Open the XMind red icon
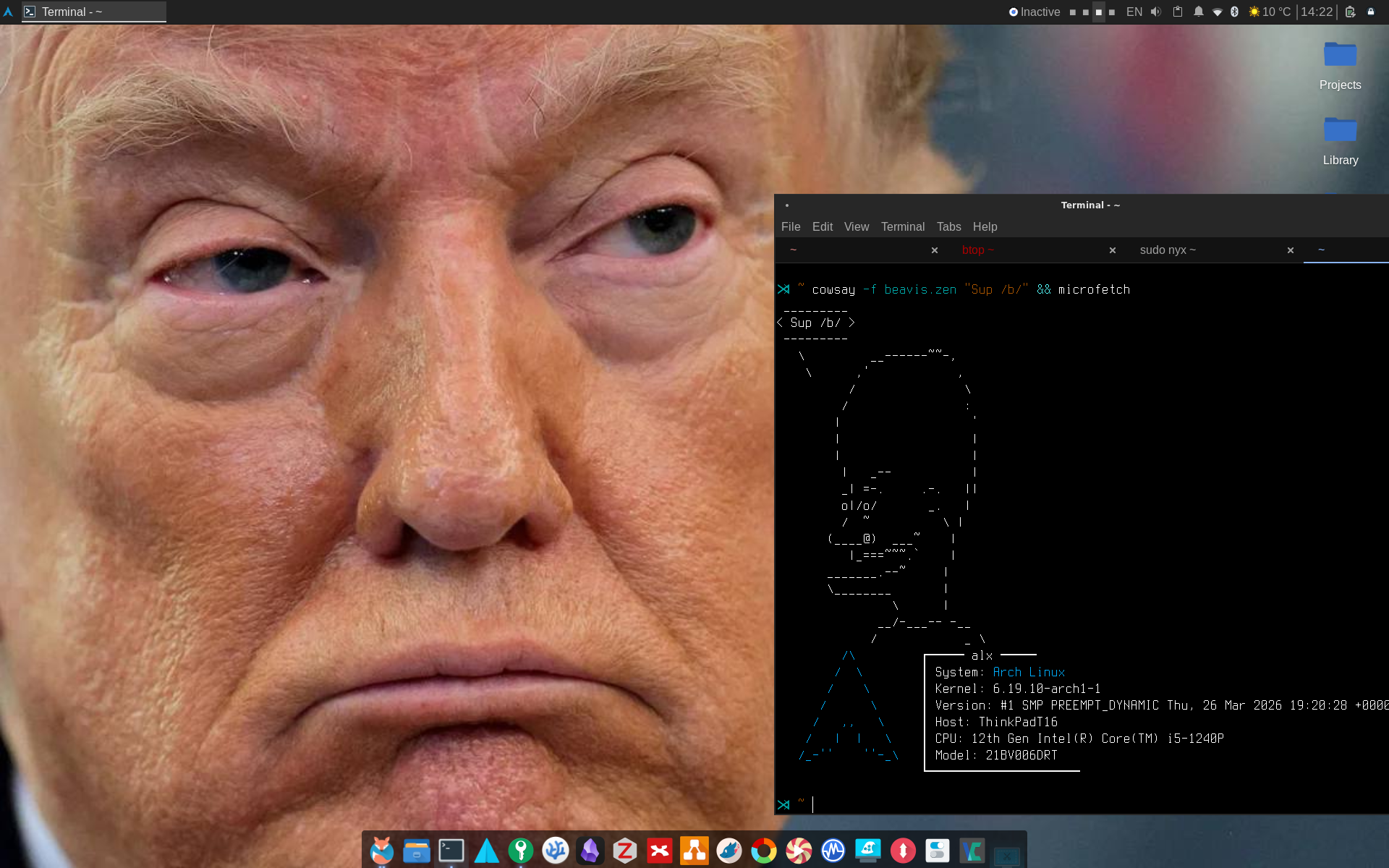The image size is (1389, 868). pos(660,851)
